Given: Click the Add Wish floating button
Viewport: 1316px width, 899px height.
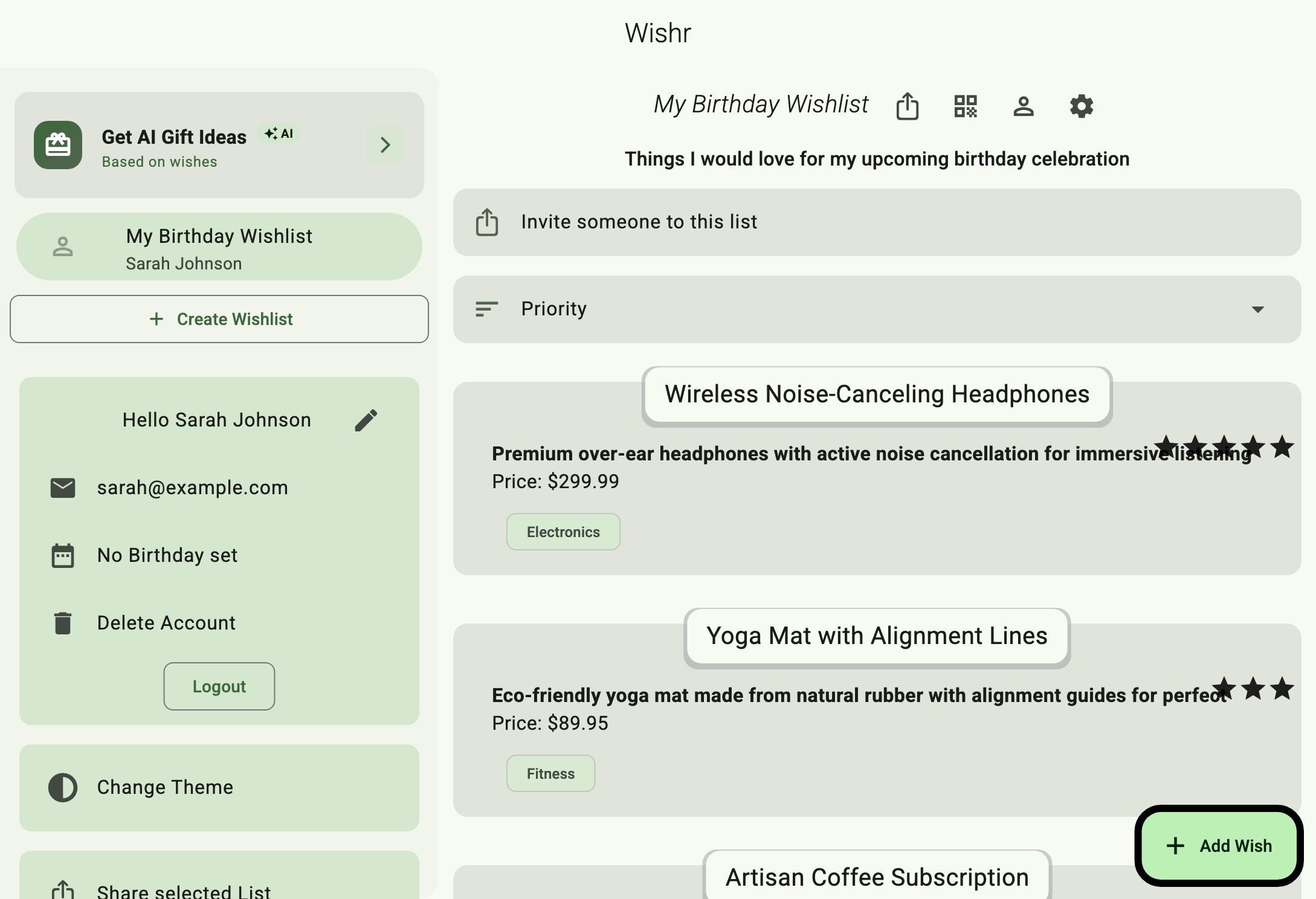Looking at the screenshot, I should coord(1219,846).
